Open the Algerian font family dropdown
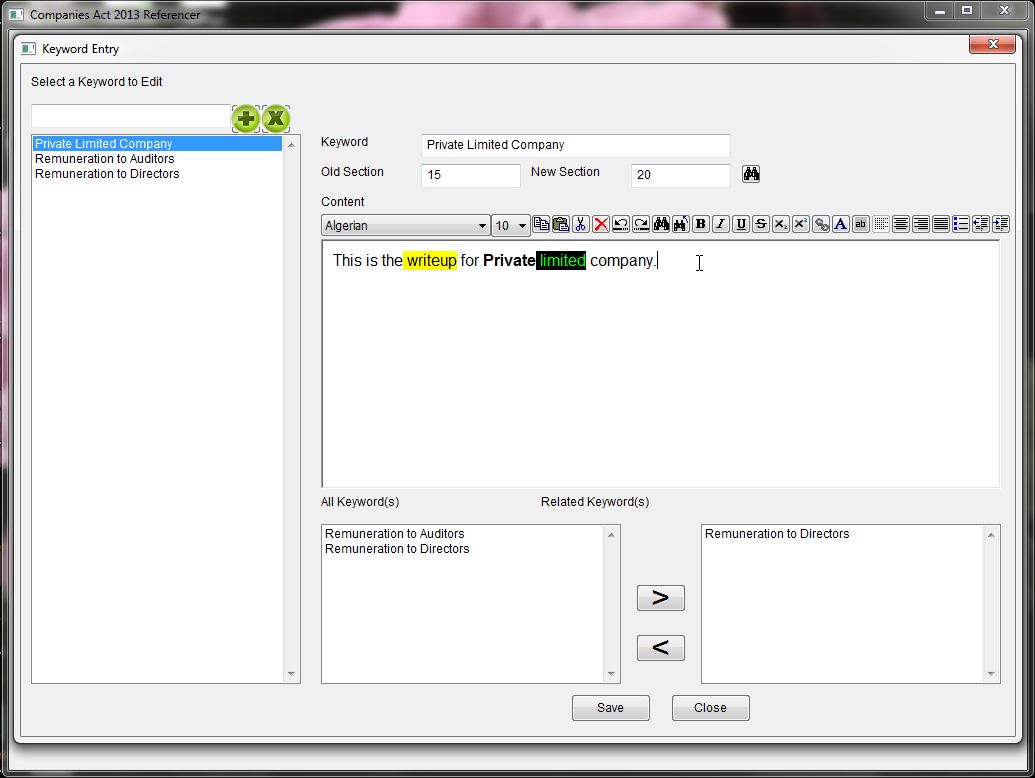Image resolution: width=1035 pixels, height=778 pixels. pyautogui.click(x=405, y=226)
